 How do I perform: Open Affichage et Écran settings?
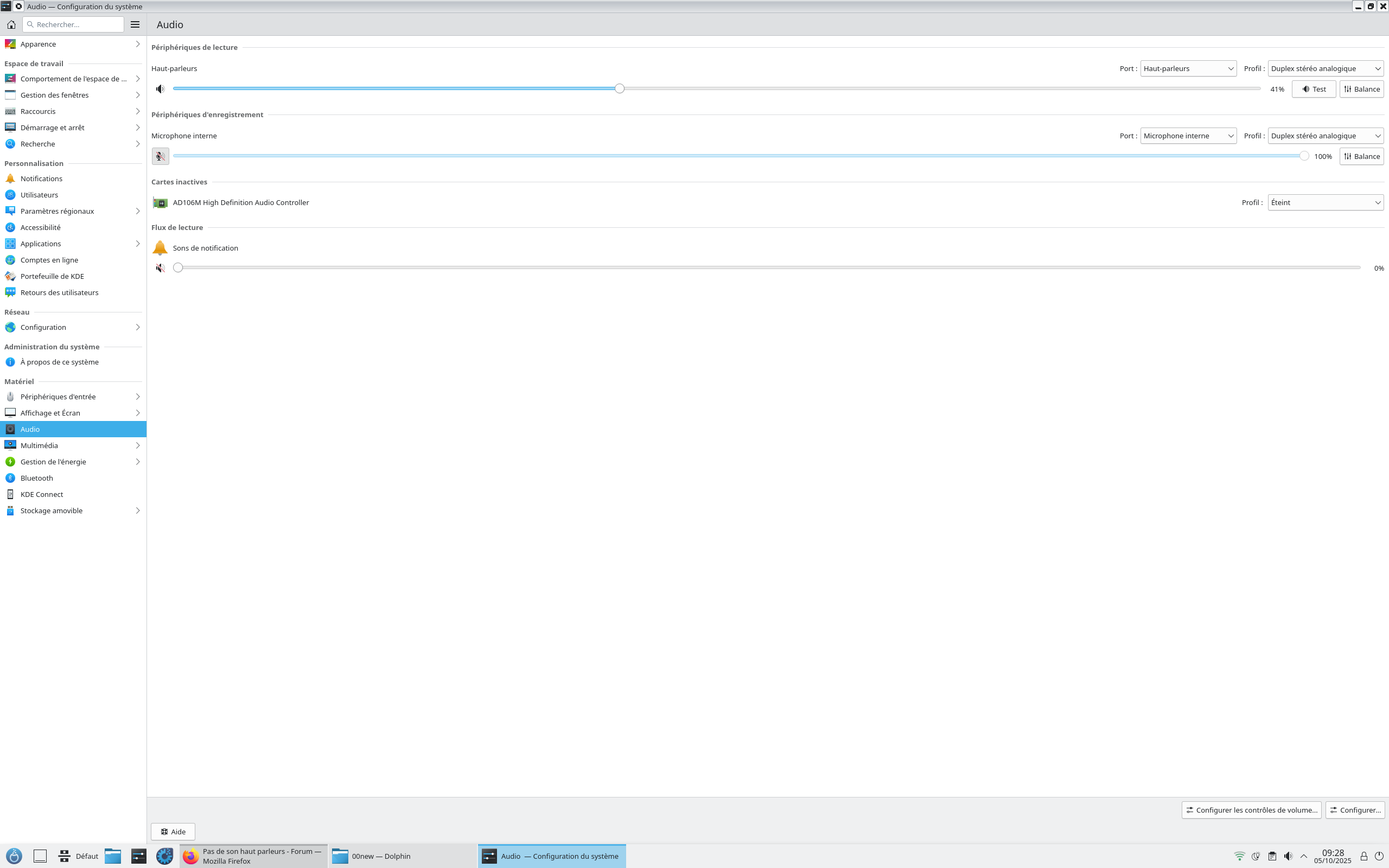50,413
